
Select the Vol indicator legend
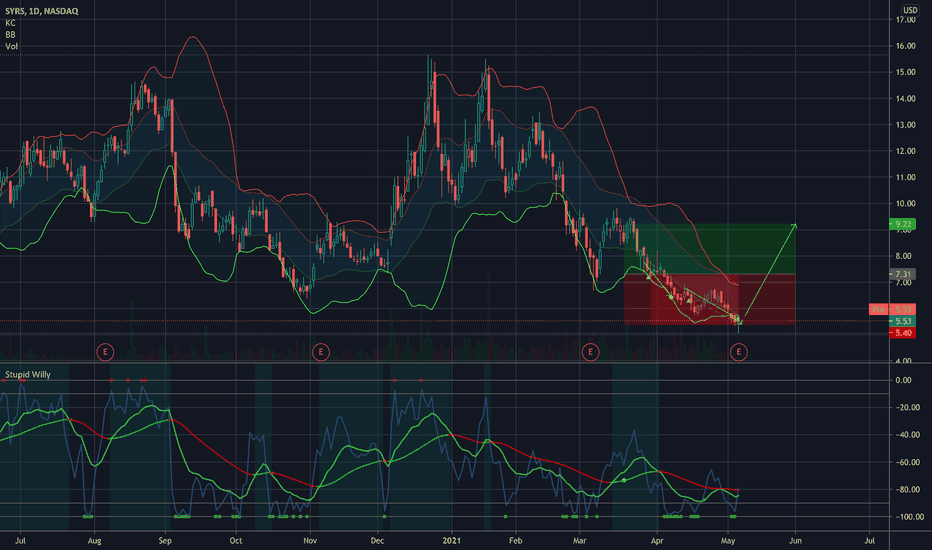point(11,46)
